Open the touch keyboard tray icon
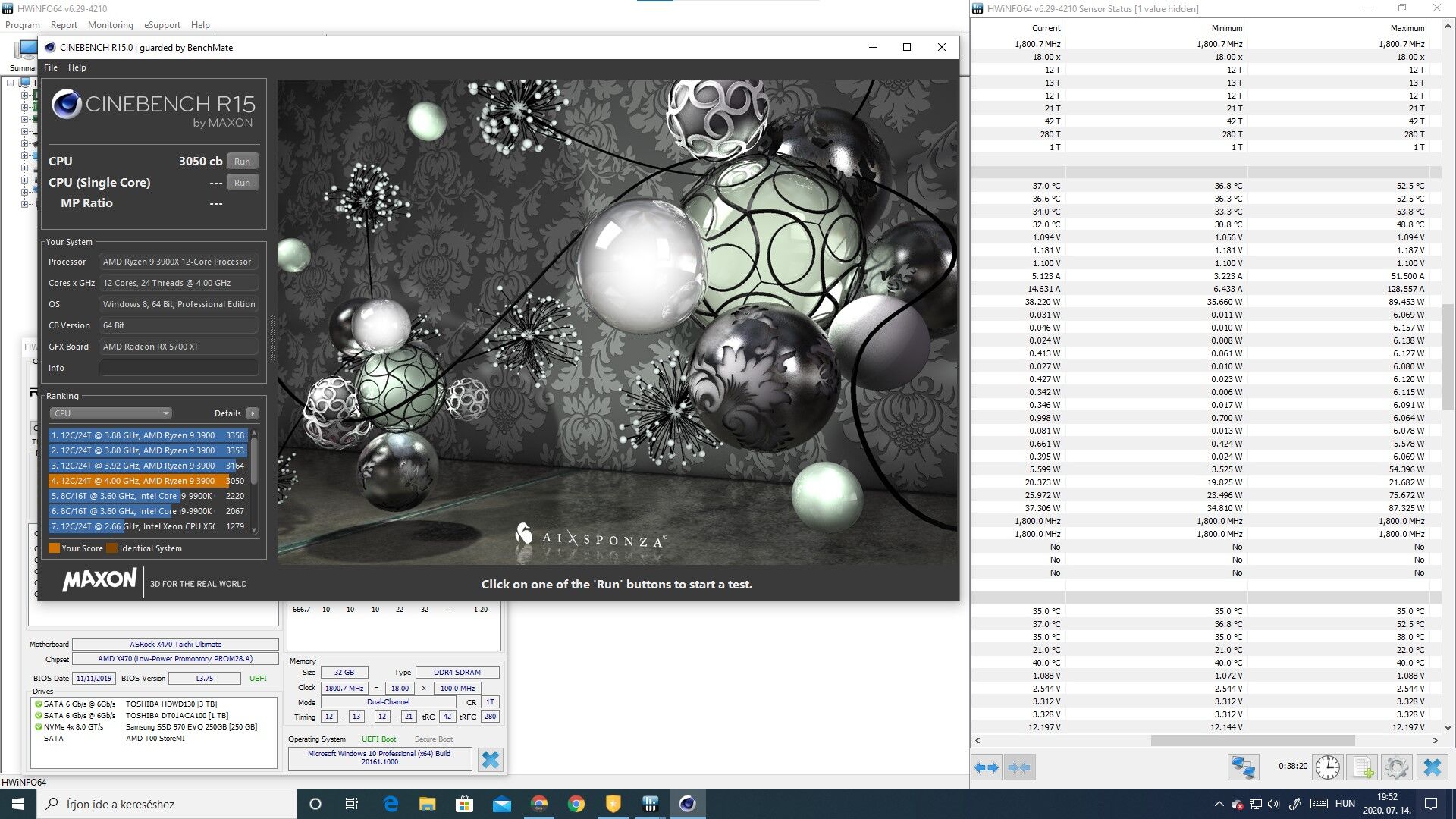 click(x=1319, y=804)
